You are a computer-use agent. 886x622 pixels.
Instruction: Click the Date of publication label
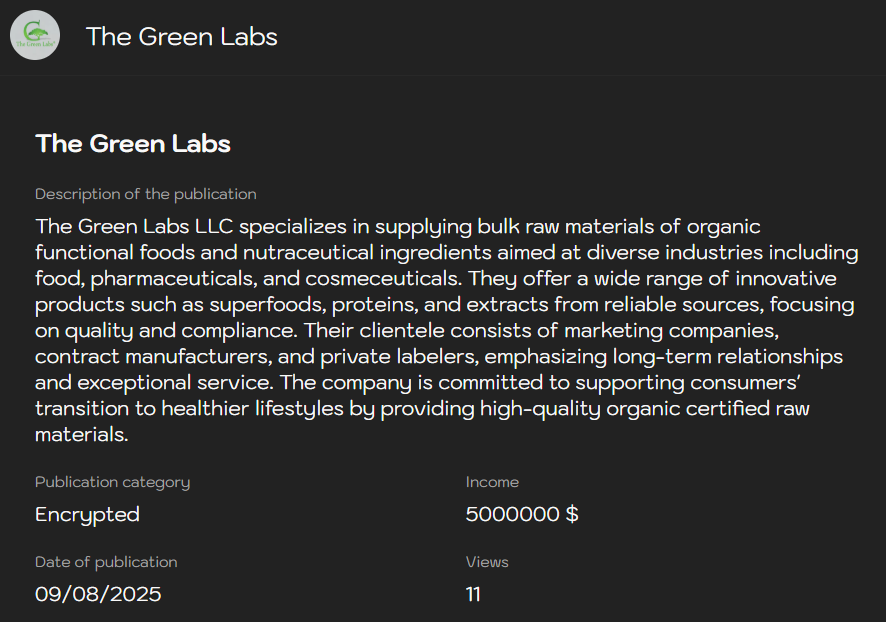tap(106, 562)
